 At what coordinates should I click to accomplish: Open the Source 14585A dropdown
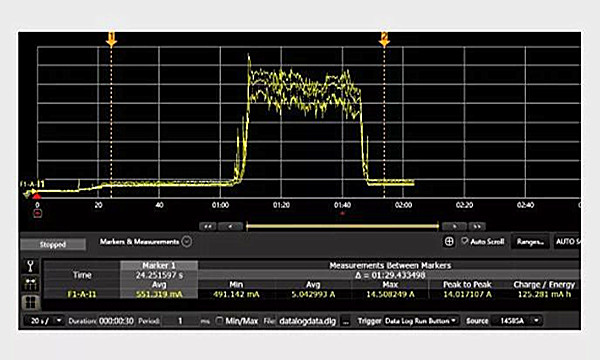click(x=516, y=321)
